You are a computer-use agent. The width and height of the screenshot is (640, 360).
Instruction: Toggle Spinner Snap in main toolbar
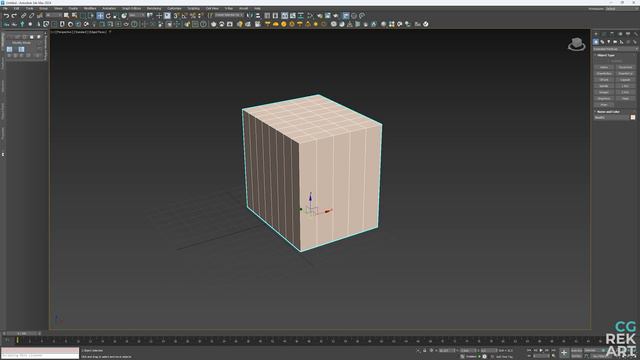[x=200, y=16]
